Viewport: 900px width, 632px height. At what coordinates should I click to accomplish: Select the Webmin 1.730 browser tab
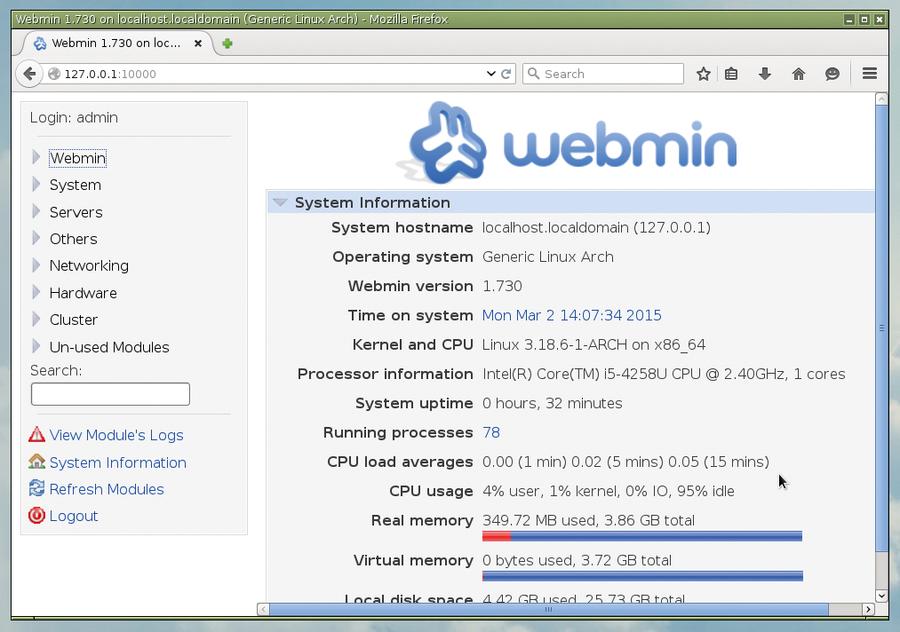click(117, 43)
